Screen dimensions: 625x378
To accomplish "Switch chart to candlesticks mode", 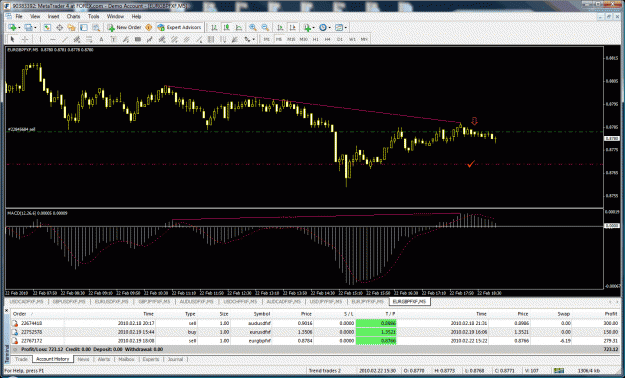I will [x=226, y=28].
